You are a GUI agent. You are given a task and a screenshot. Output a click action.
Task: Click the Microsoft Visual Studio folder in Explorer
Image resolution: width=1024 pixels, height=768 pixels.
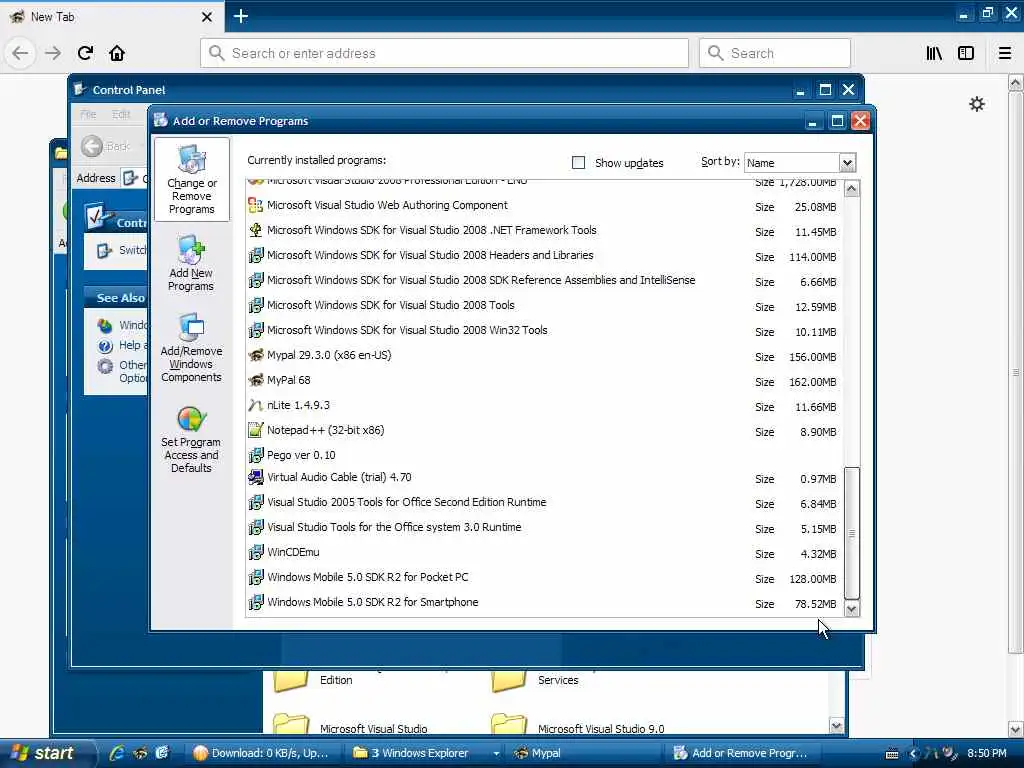tap(350, 726)
